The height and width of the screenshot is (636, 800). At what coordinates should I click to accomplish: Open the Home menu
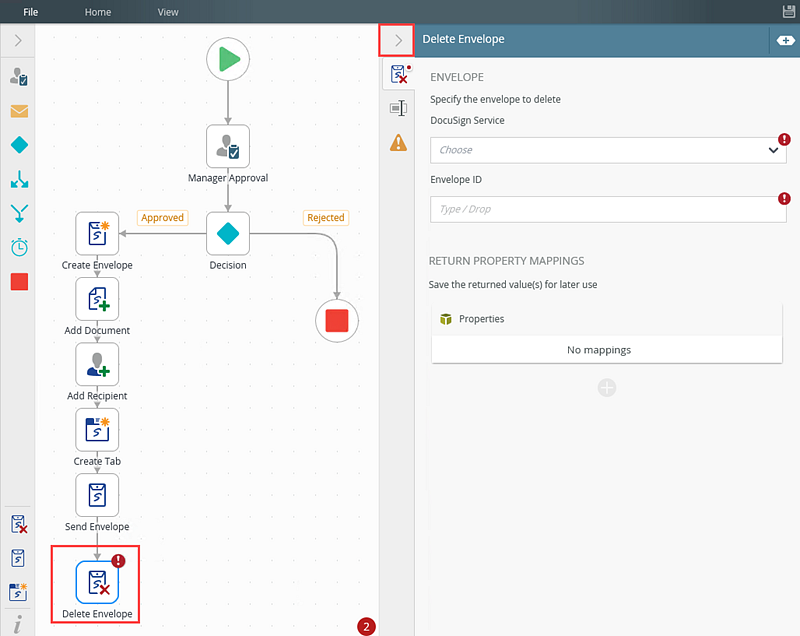(x=97, y=12)
